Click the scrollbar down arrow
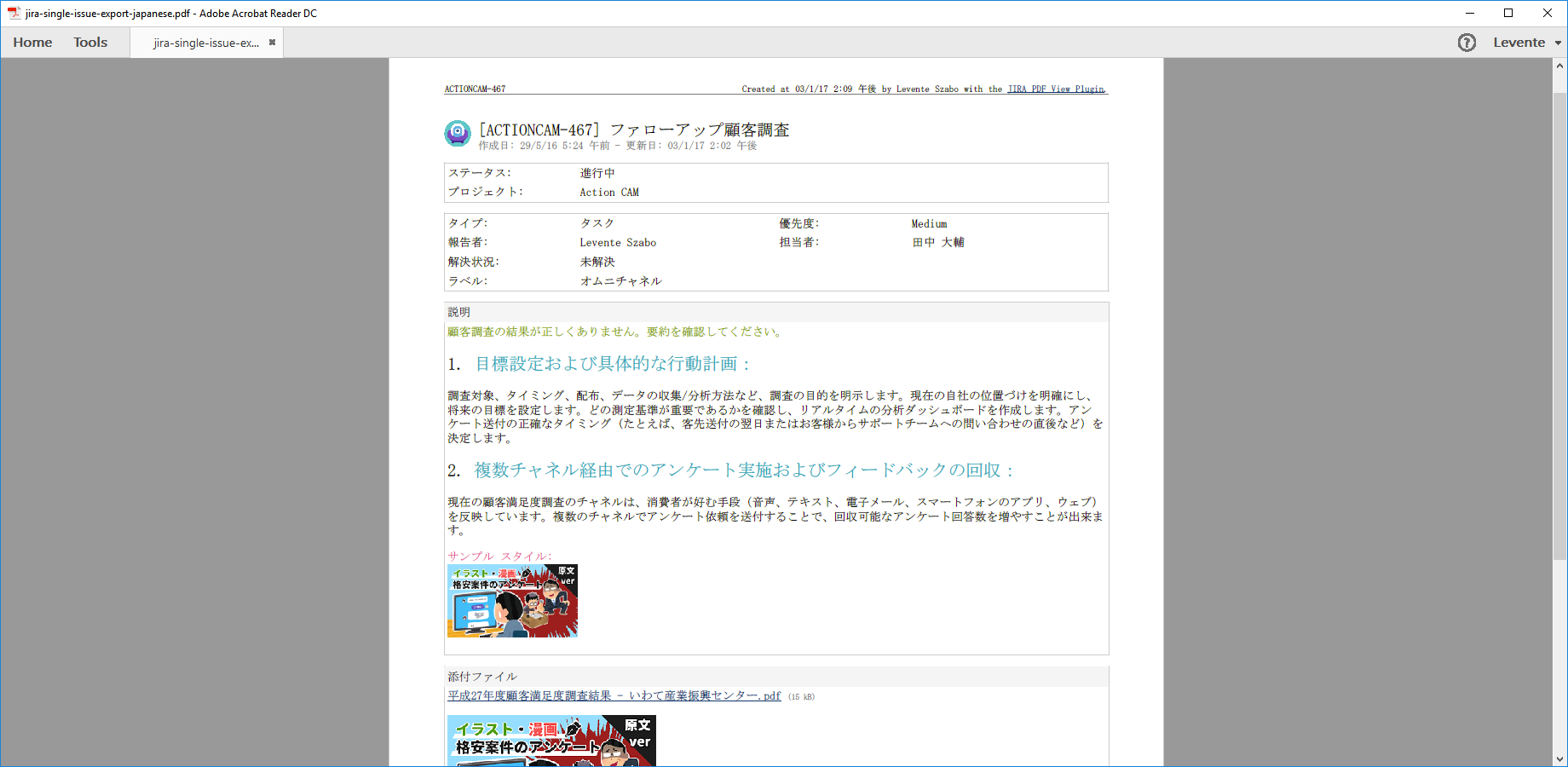Screen dimensions: 1568x767 point(1559,758)
